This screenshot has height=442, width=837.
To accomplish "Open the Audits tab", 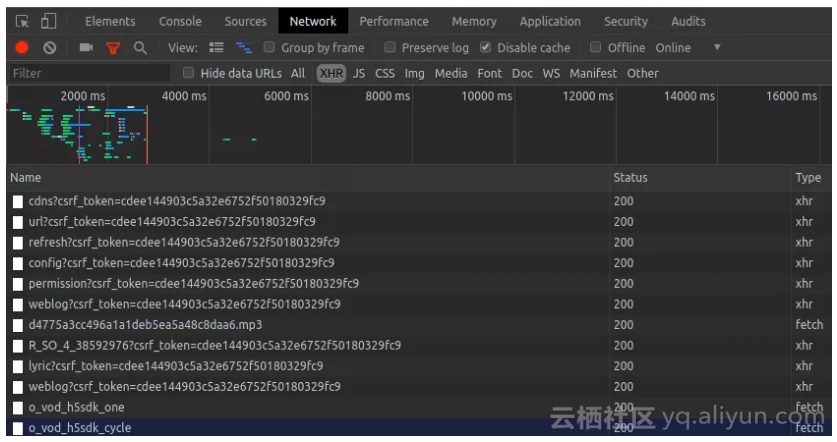I will [x=688, y=21].
